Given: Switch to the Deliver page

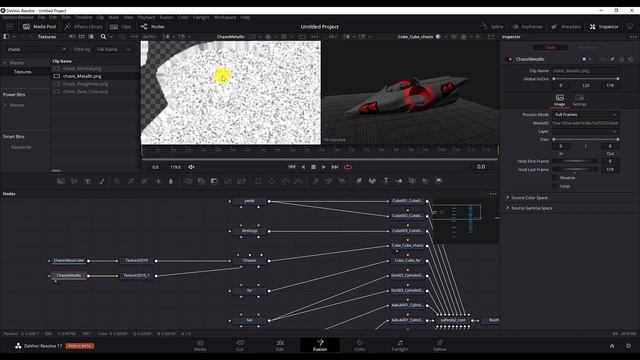Looking at the screenshot, I should tap(440, 345).
